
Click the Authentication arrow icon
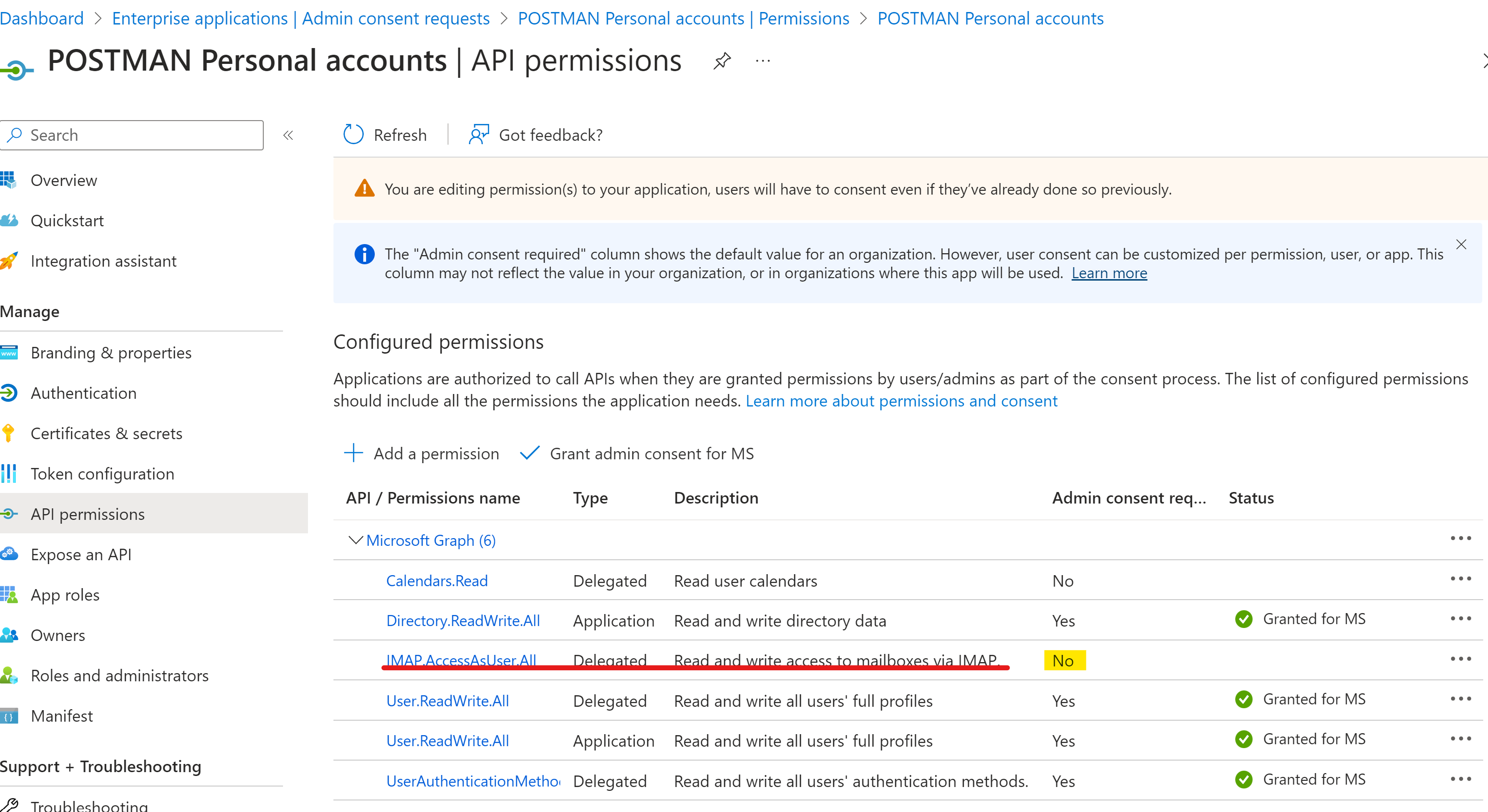point(9,393)
